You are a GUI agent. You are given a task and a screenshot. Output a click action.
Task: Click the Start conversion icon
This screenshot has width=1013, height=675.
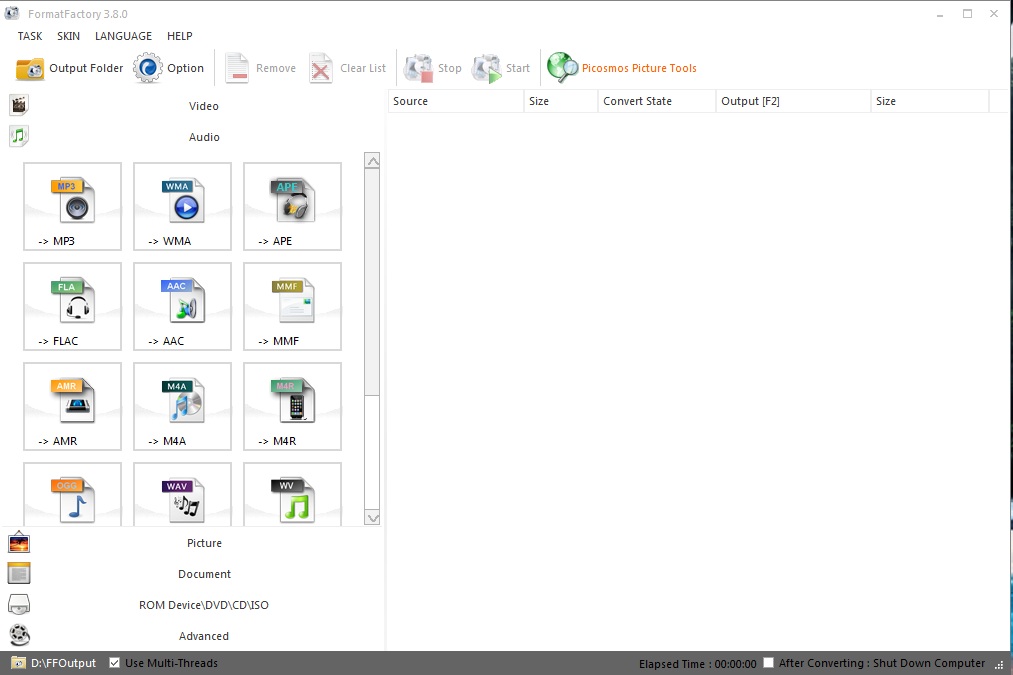pos(486,68)
